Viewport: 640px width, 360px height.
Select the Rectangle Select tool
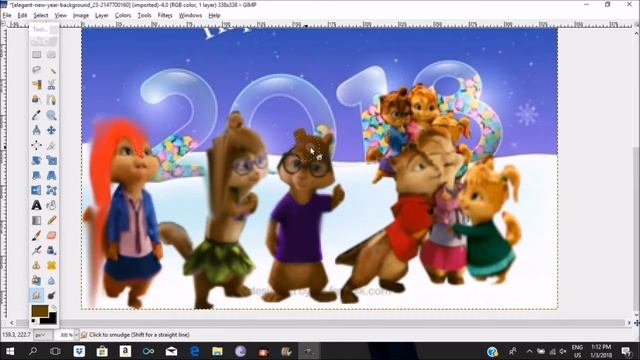tap(36, 55)
